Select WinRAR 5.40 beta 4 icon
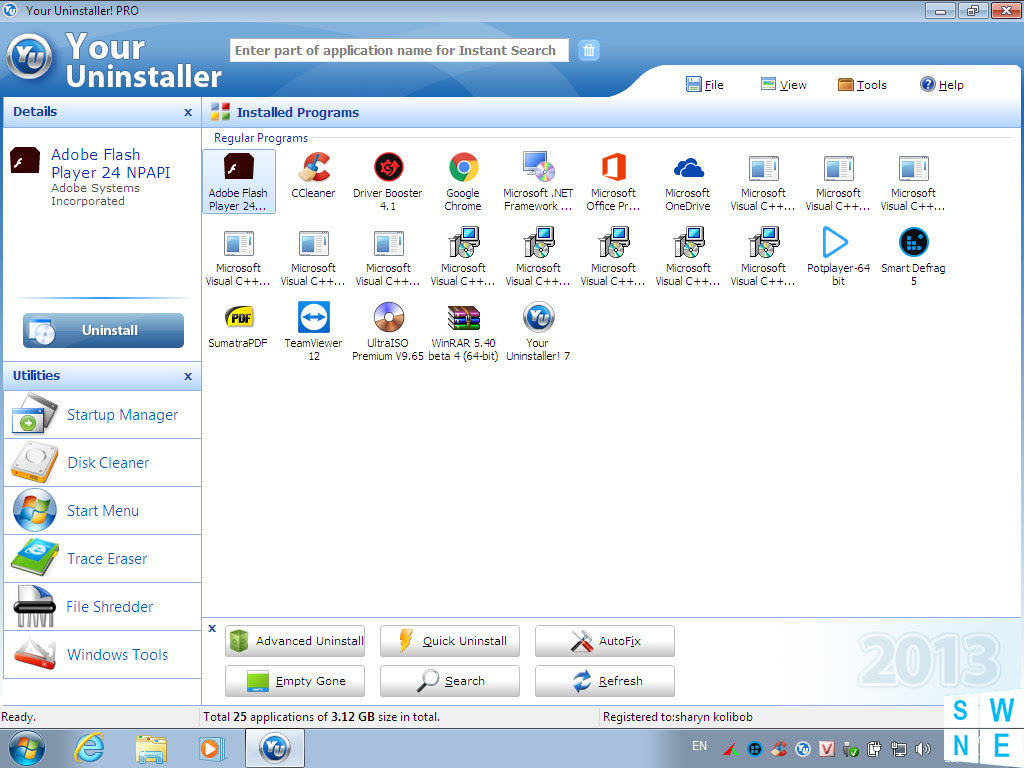1024x768 pixels. 463,331
